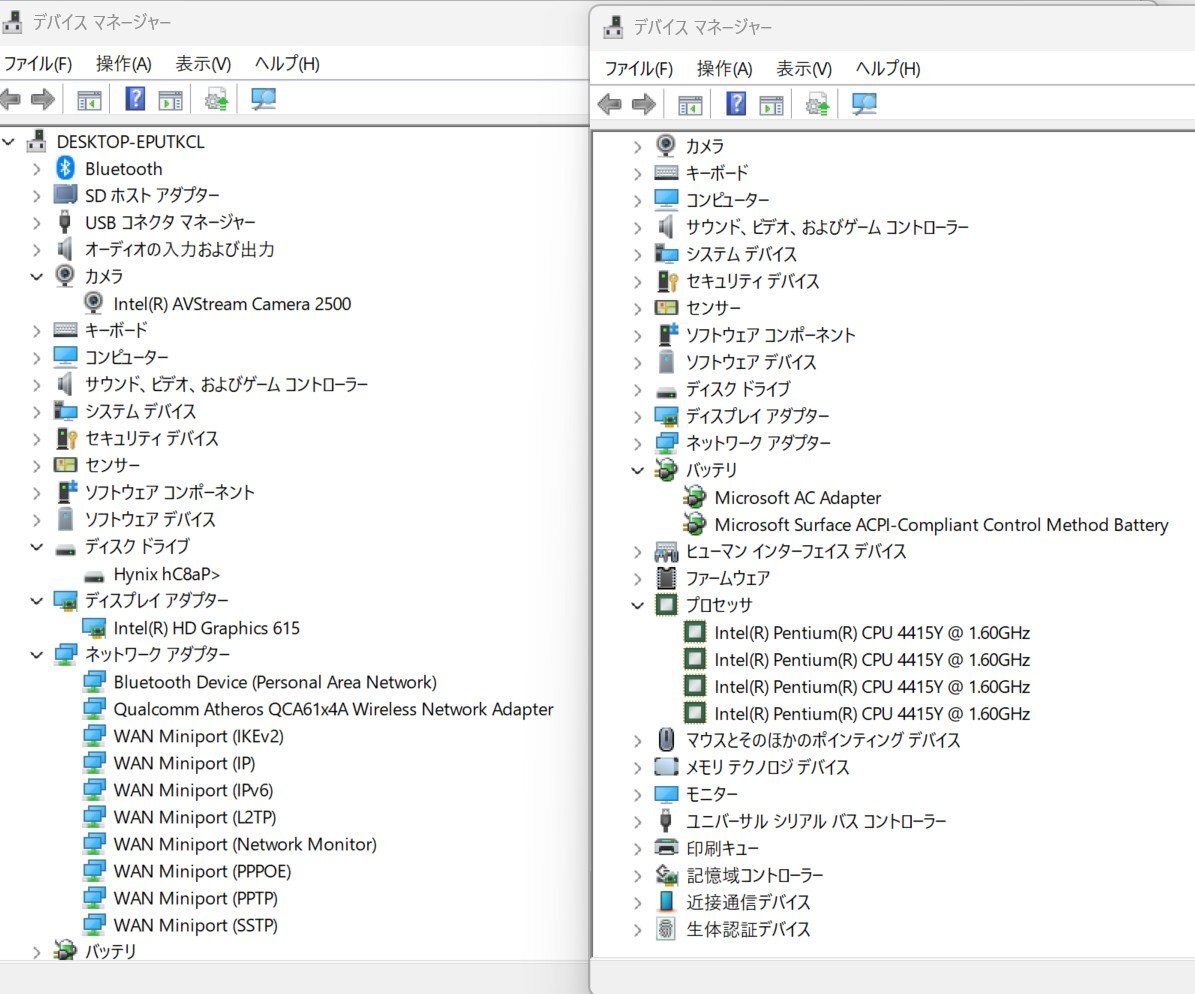Select the Qualcomm Atheros QCA61x4A Wireless Network Adapter
The width and height of the screenshot is (1195, 994).
coord(333,709)
